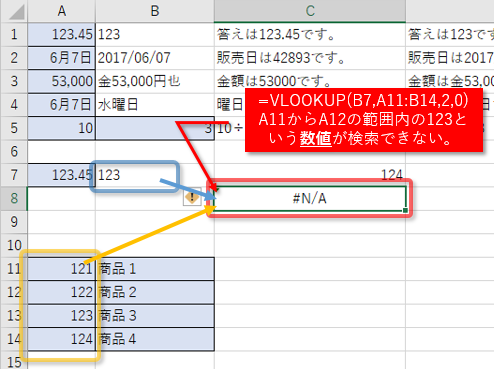Screen dimensions: 494x369
Task: Select row 12 header
Action: click(14, 292)
